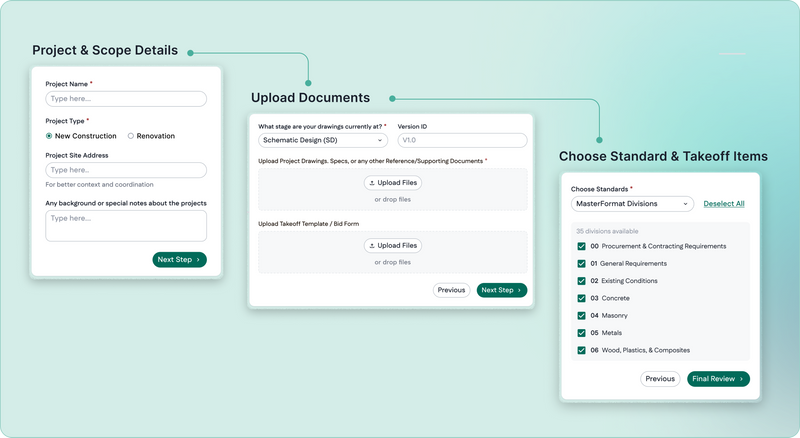Focus the Project Name input field
The width and height of the screenshot is (800, 438).
(126, 99)
